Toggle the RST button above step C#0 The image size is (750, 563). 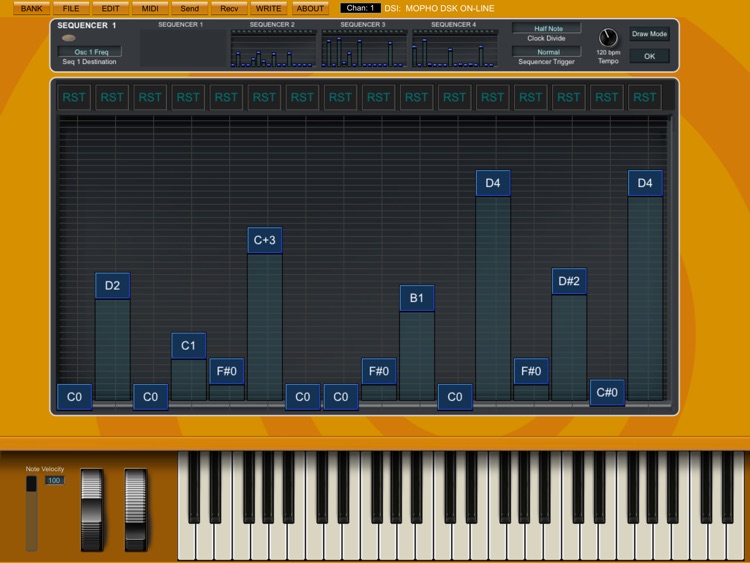(607, 98)
